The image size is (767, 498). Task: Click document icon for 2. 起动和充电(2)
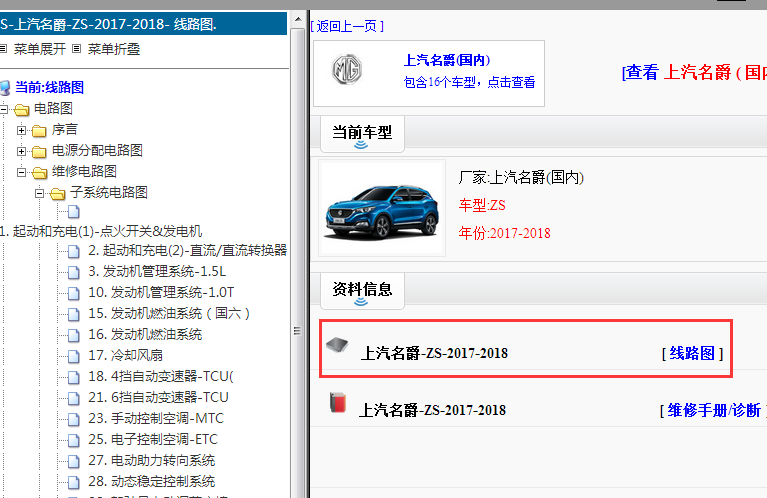pos(73,251)
